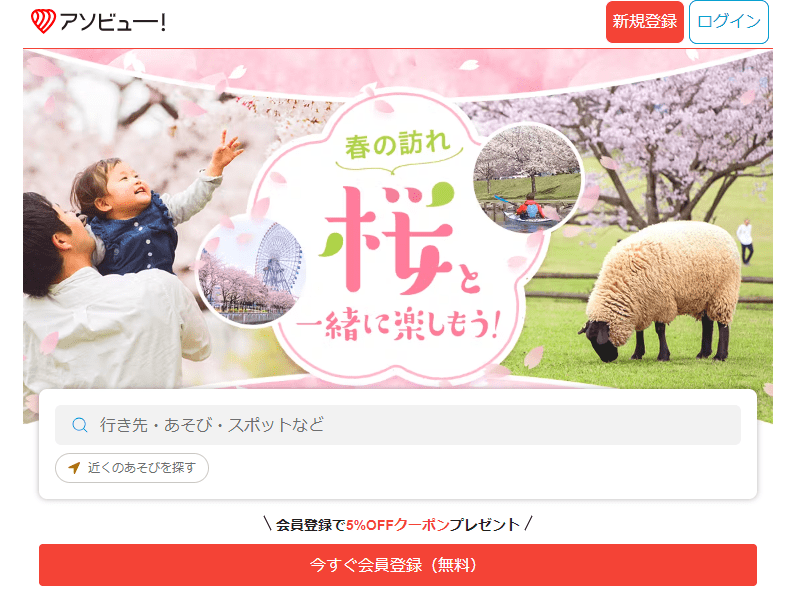Screen dimensions: 791x594
Task: Click 今すぐ会員登録（無料） button
Action: click(398, 565)
